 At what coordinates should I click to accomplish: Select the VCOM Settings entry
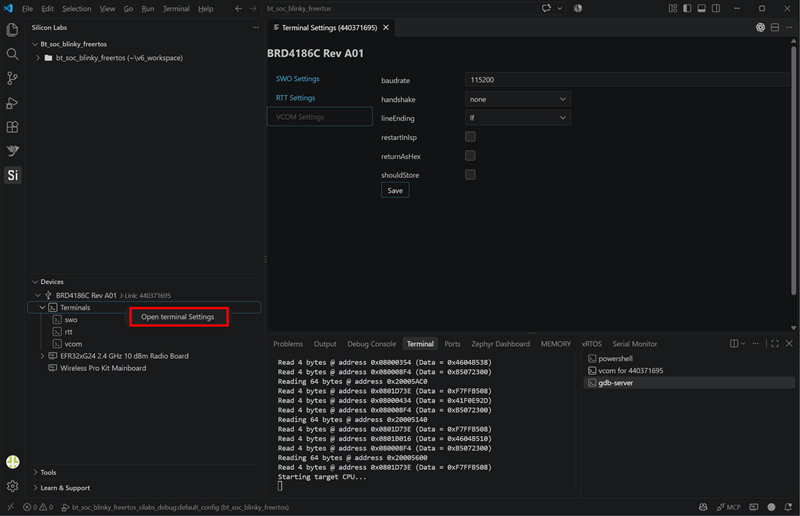pyautogui.click(x=320, y=116)
